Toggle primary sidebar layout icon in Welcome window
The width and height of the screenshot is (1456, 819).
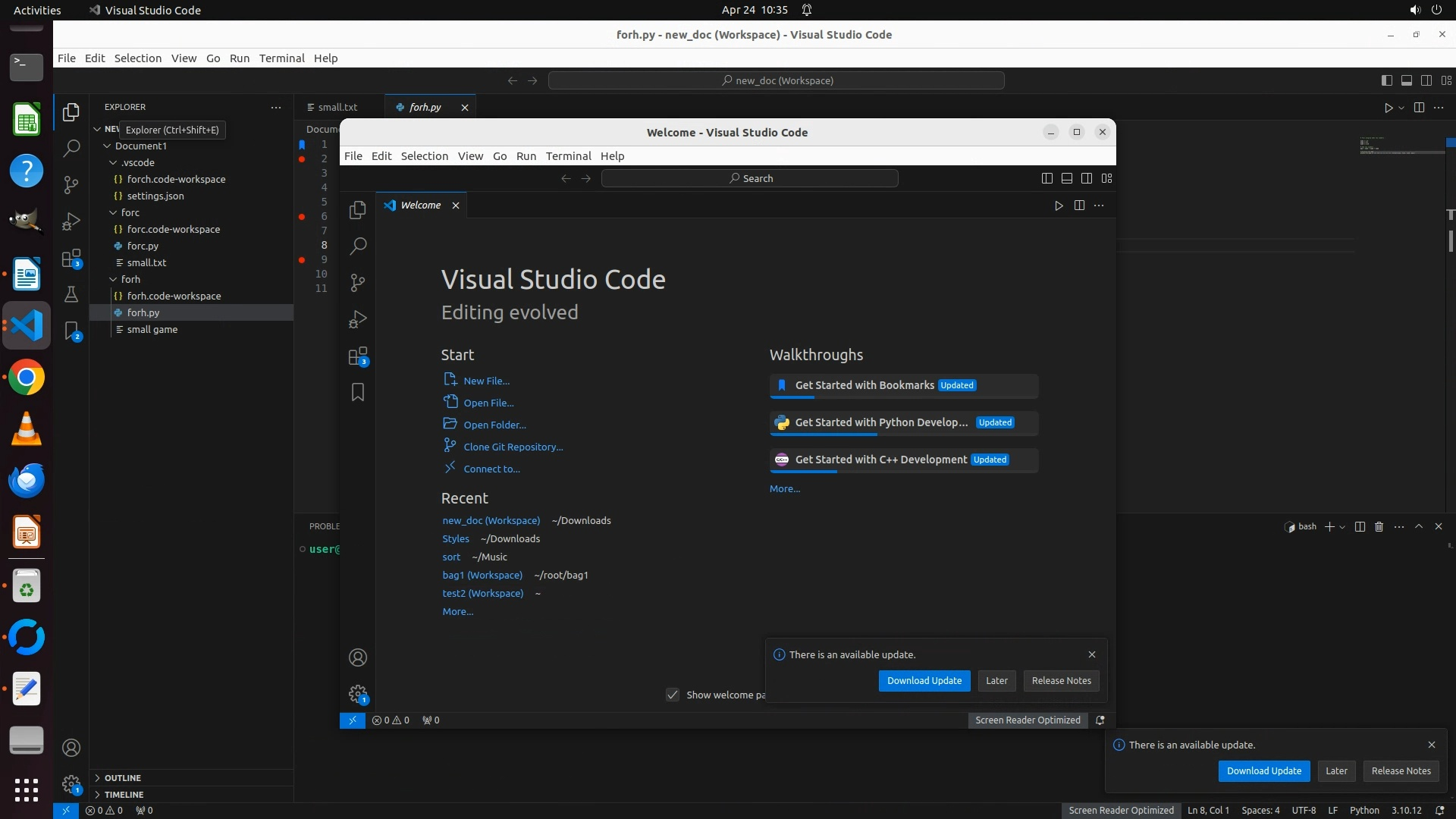point(1047,178)
